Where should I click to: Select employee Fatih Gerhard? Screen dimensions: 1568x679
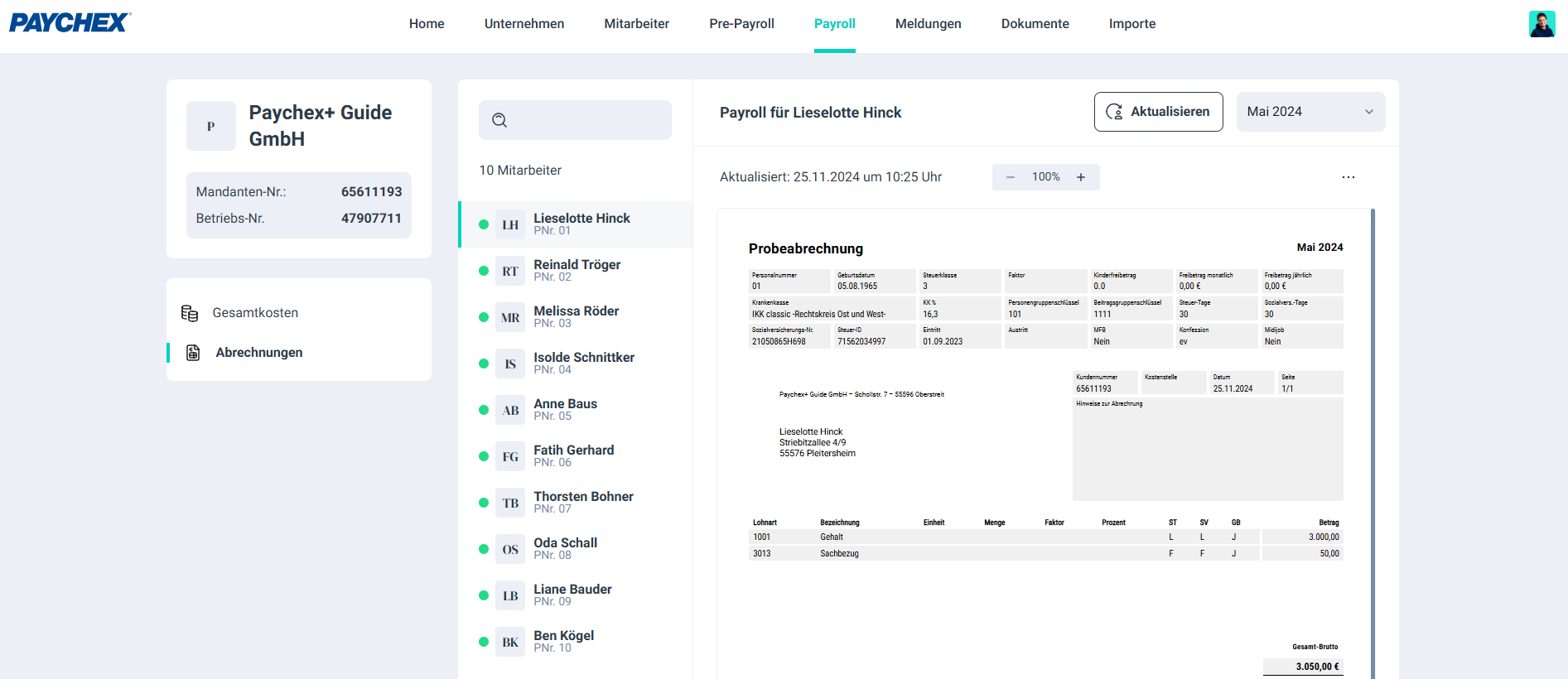(576, 456)
